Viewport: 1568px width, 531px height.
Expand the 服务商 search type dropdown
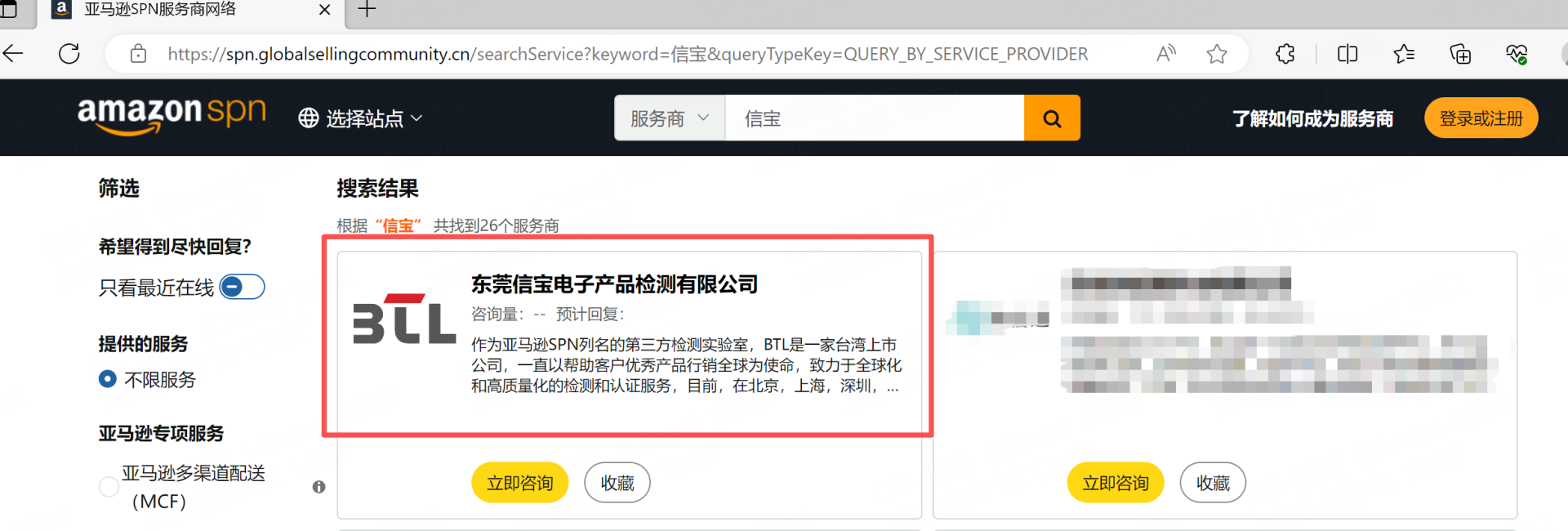pos(670,118)
